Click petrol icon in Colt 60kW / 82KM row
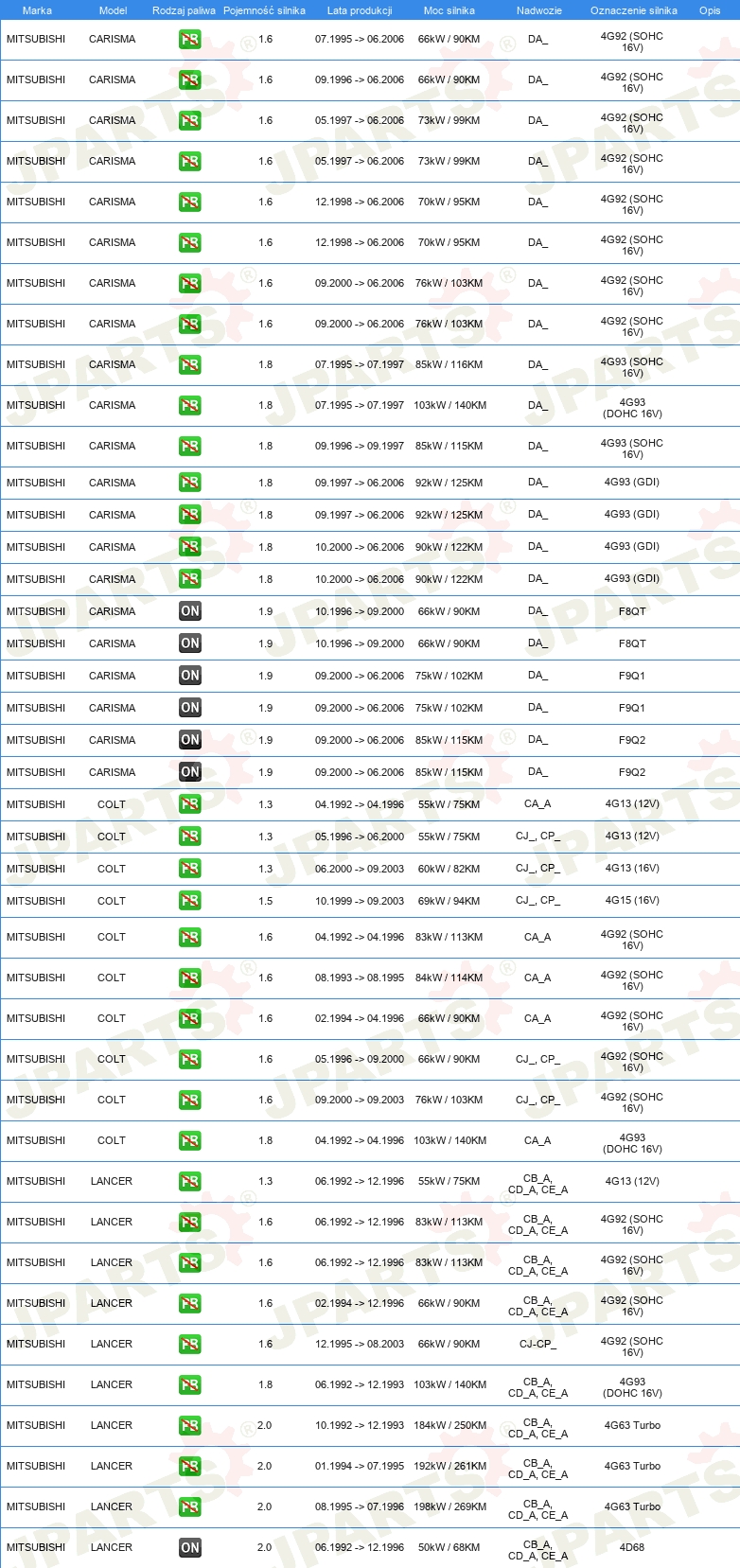740x1568 pixels. 190,869
